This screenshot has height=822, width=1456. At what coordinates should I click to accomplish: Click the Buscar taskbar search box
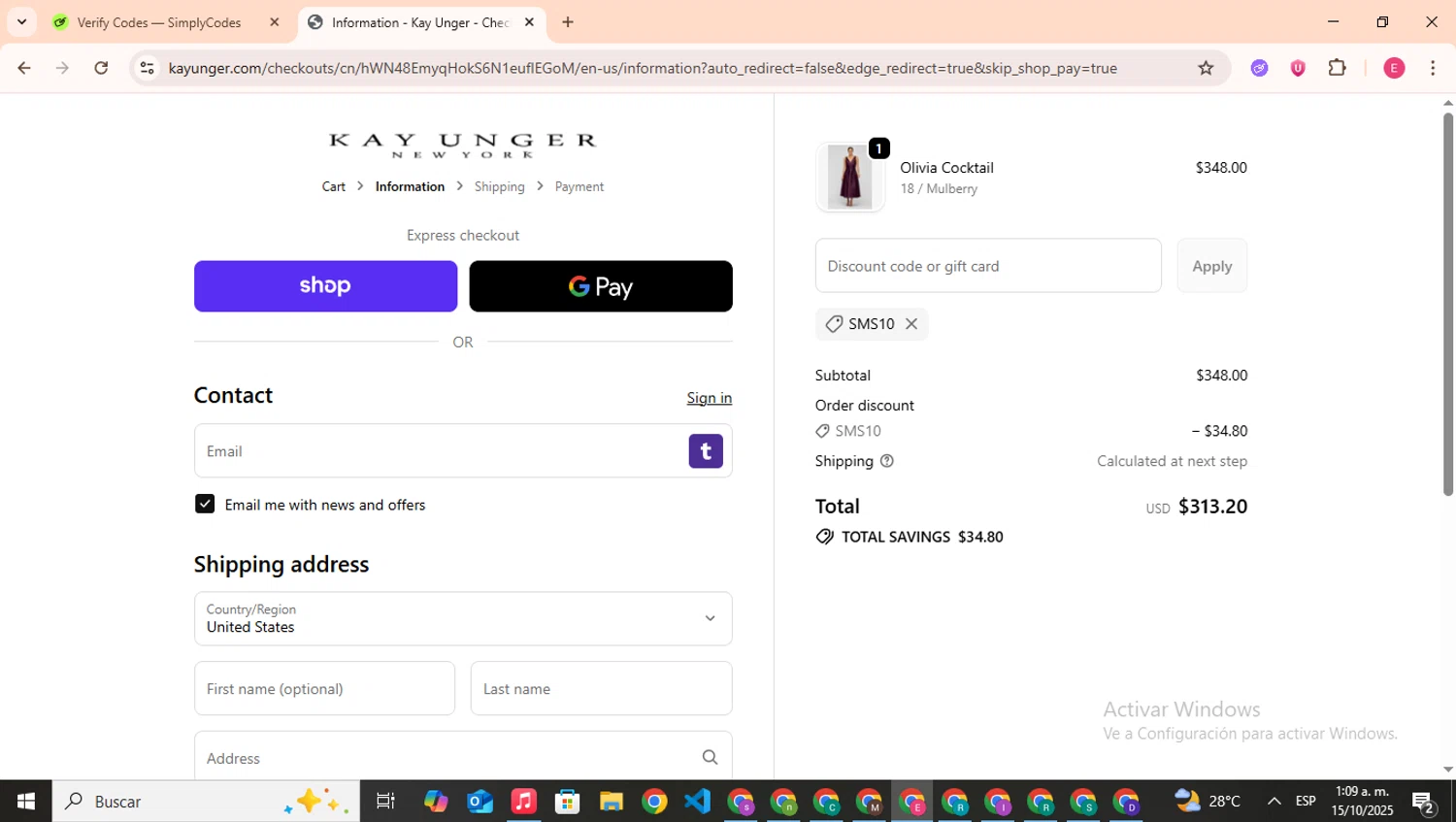click(206, 802)
